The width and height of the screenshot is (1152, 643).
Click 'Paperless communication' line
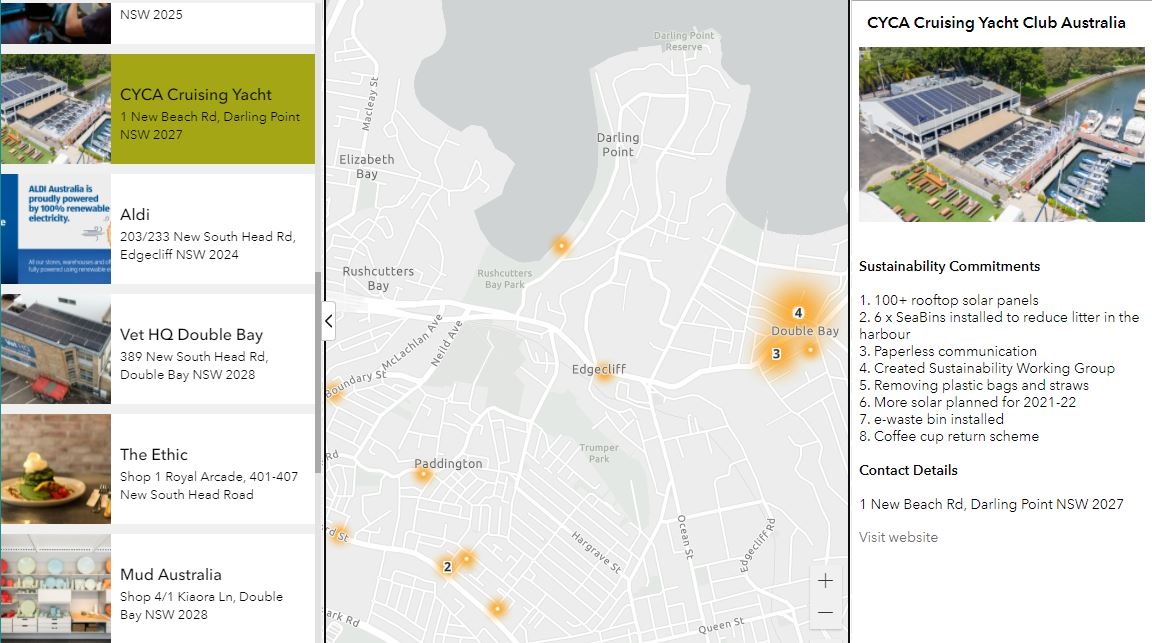click(x=948, y=351)
